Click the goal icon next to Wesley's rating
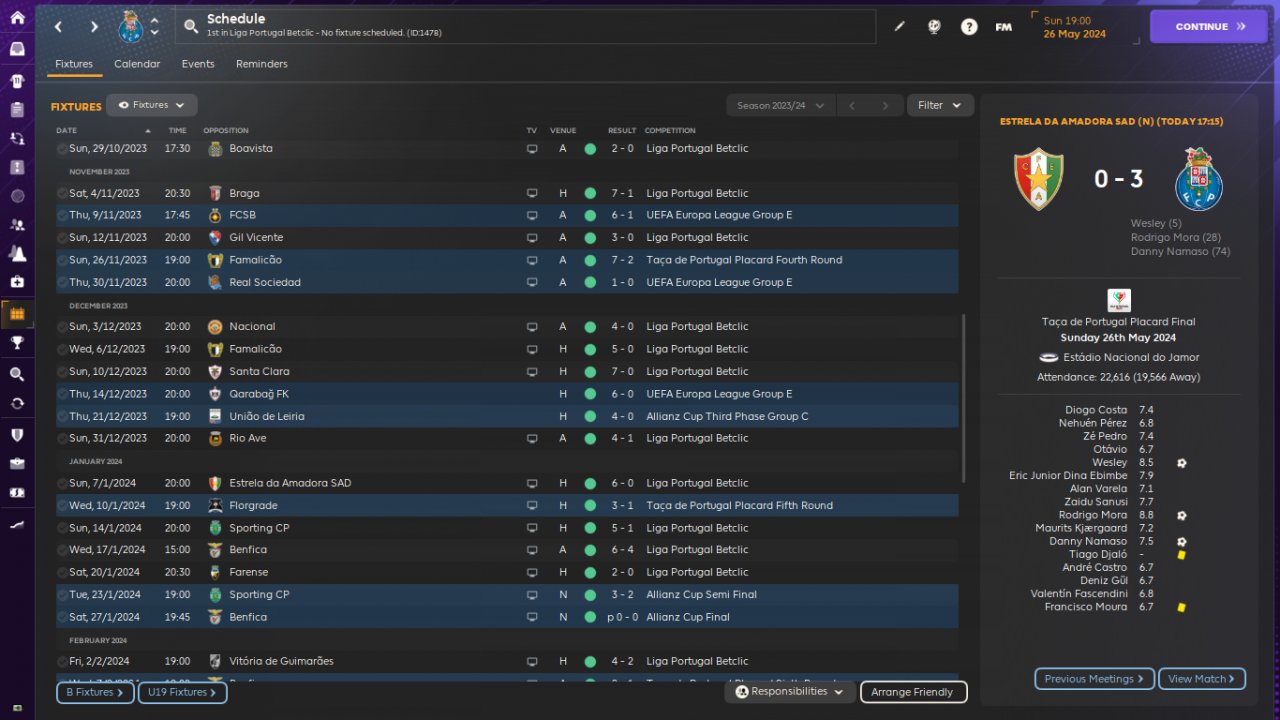Screen dimensions: 1280x720 click(x=1181, y=463)
